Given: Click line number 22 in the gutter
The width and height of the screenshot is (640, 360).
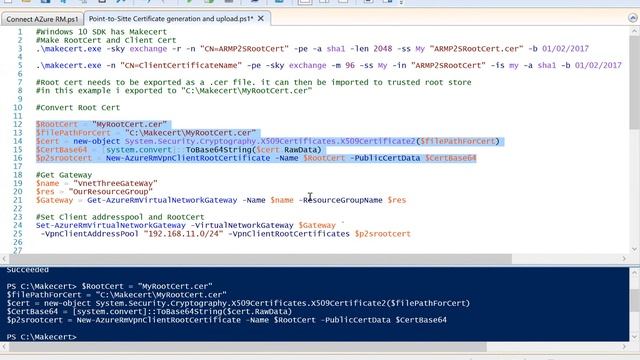Looking at the screenshot, I should (18, 208).
